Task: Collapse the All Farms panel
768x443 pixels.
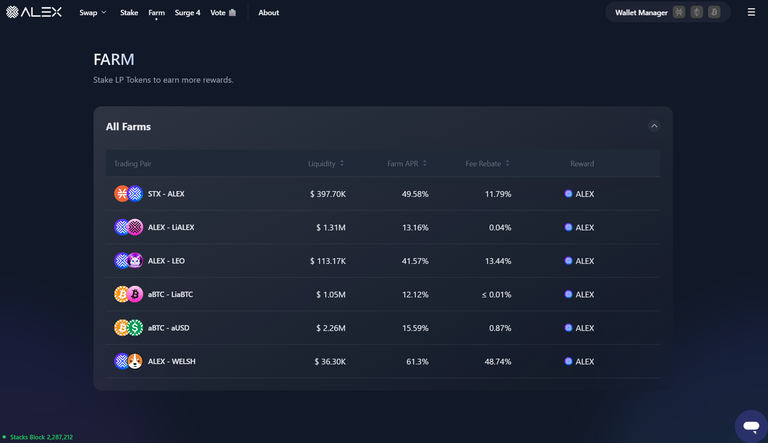Action: (x=653, y=126)
